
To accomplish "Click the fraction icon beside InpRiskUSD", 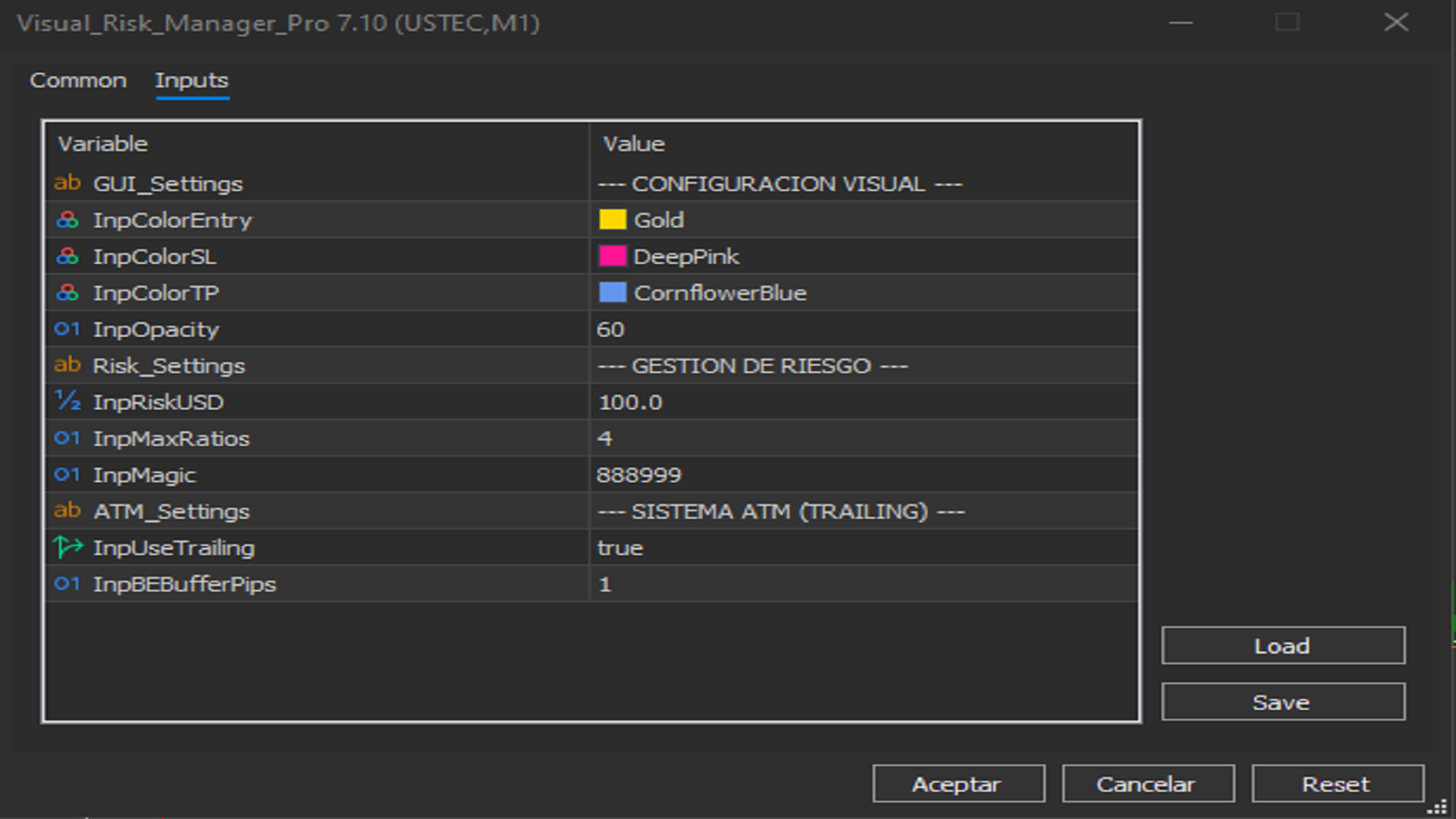I will [x=67, y=402].
